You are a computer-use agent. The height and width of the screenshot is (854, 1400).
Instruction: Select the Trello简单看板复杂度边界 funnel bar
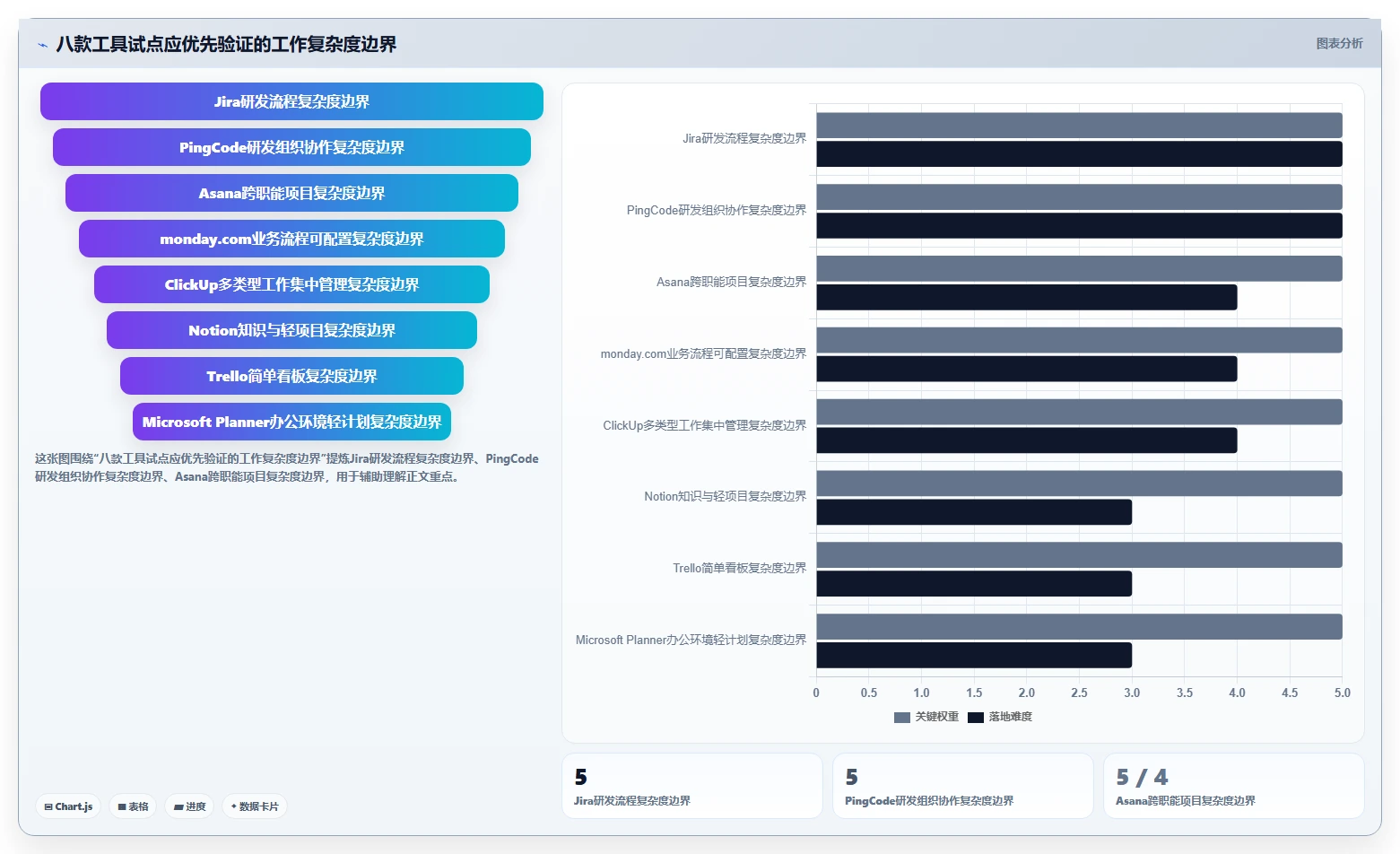click(x=291, y=376)
